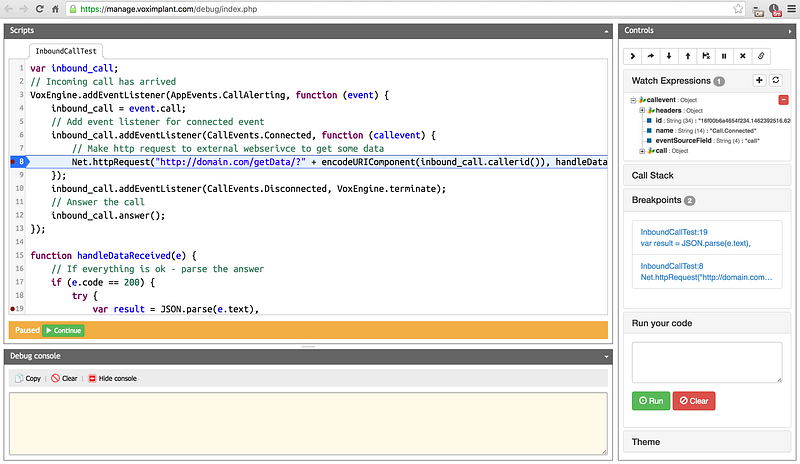
Task: Expand the call object node
Action: point(642,151)
